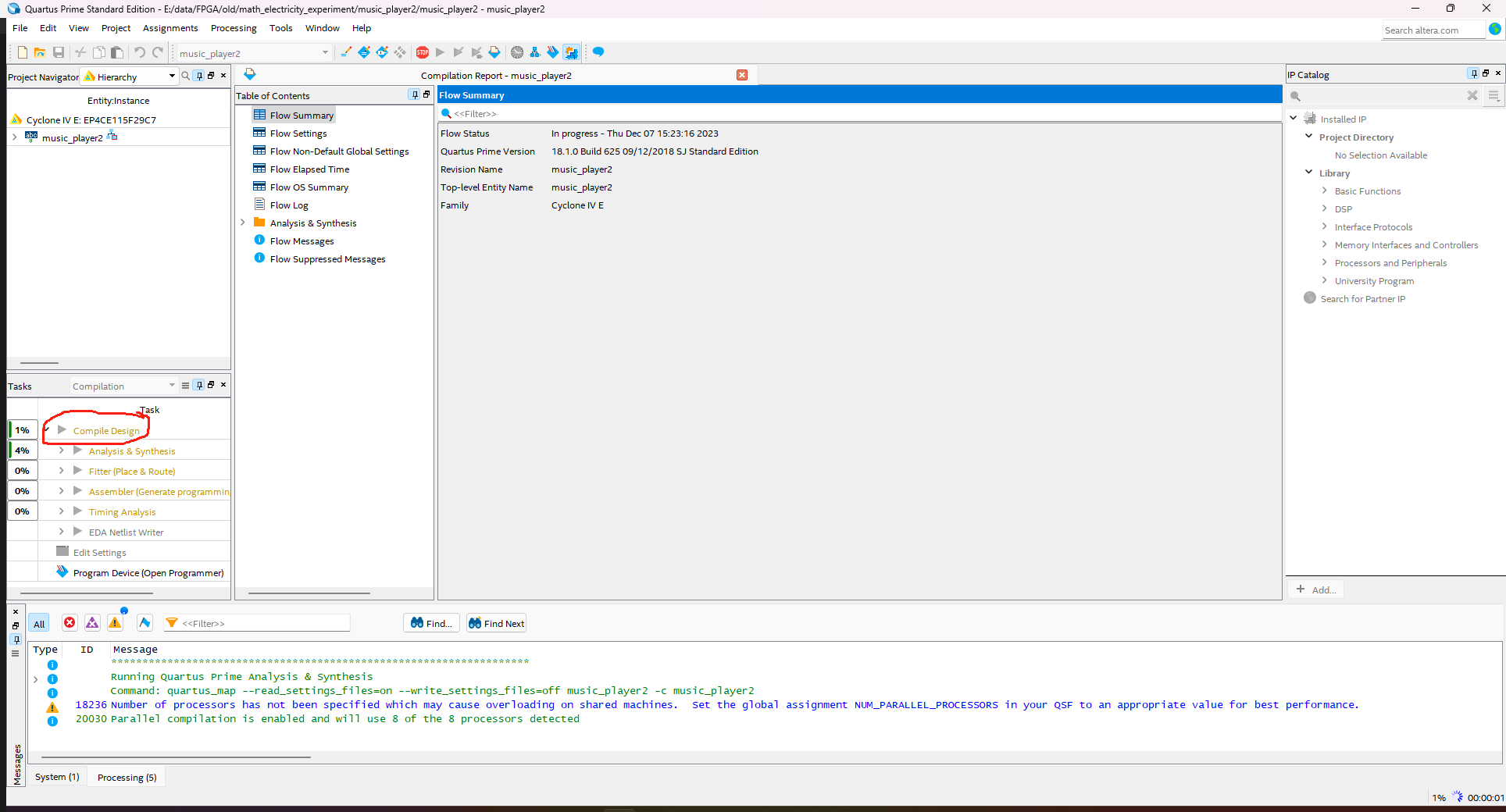The width and height of the screenshot is (1506, 812).
Task: Expand music_player2 entity in hierarchy
Action: click(x=15, y=137)
